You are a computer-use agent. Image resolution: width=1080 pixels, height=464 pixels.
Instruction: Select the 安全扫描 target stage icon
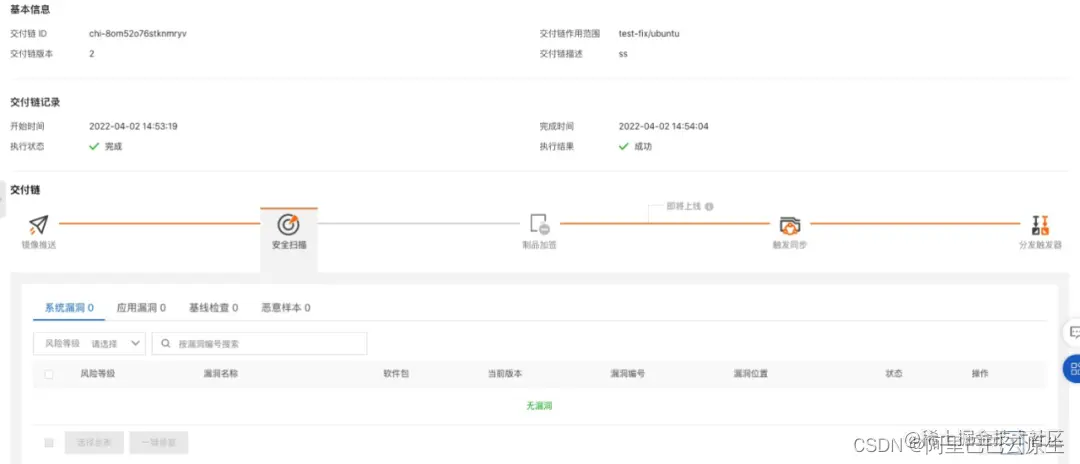tap(288, 224)
